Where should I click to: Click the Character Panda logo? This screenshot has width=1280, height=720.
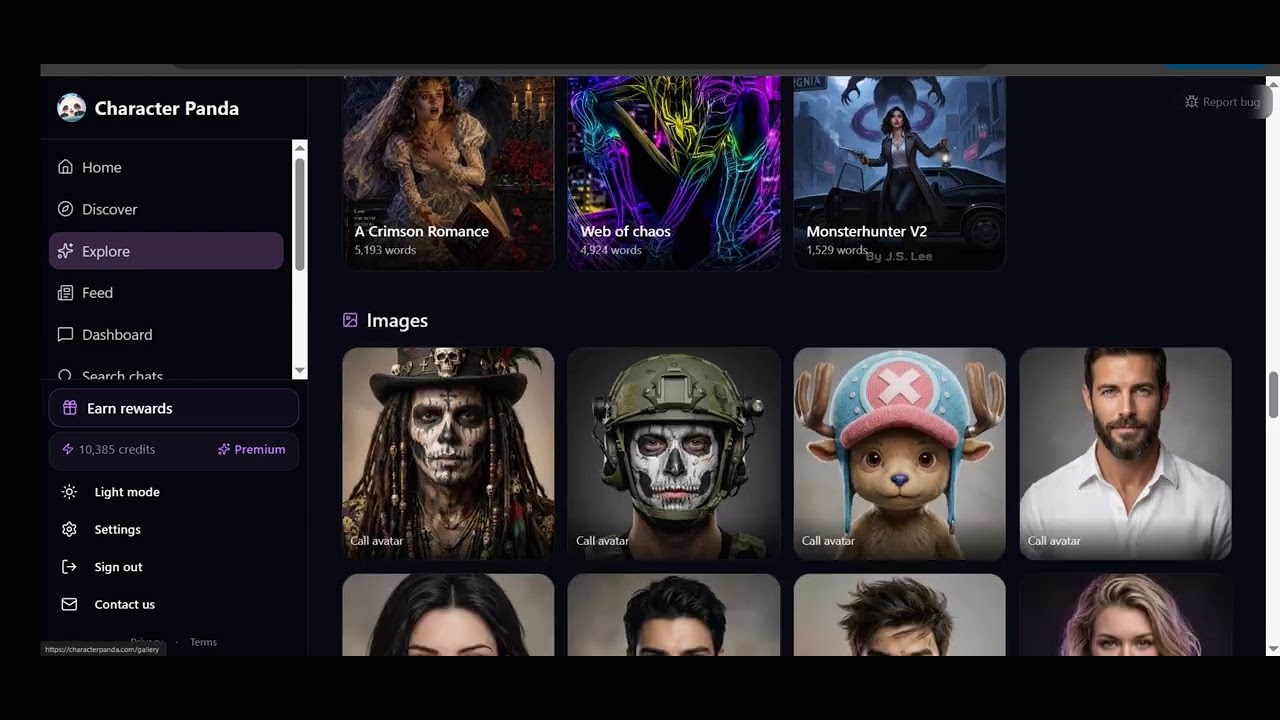(72, 108)
